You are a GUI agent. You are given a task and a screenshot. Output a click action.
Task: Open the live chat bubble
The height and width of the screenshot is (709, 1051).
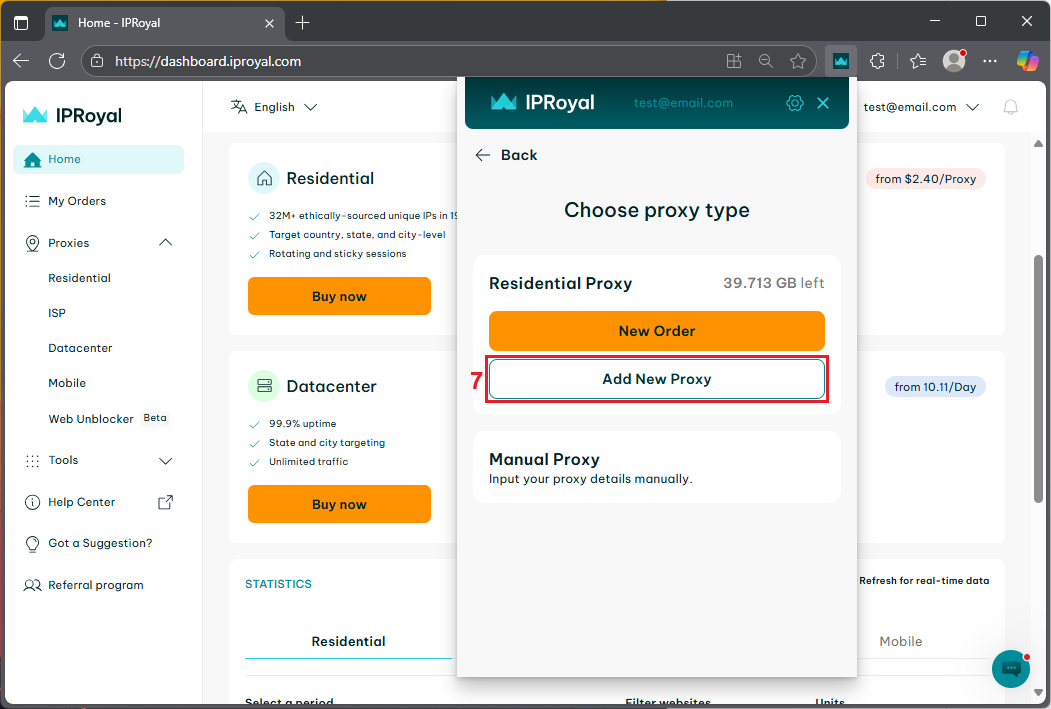tap(1010, 668)
